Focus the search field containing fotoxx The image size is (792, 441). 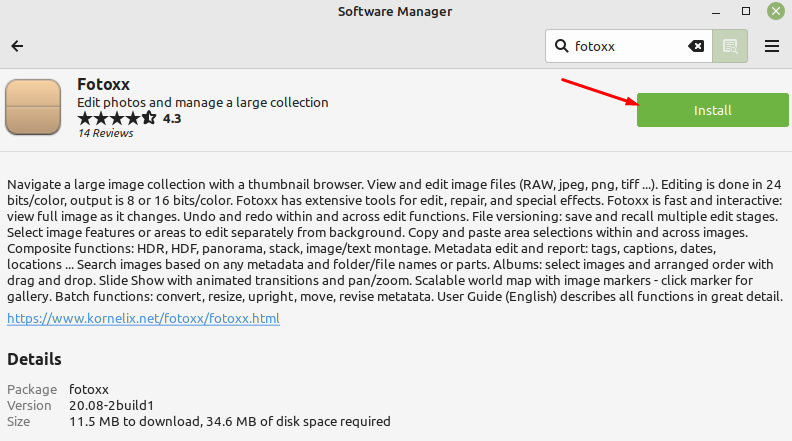coord(629,46)
